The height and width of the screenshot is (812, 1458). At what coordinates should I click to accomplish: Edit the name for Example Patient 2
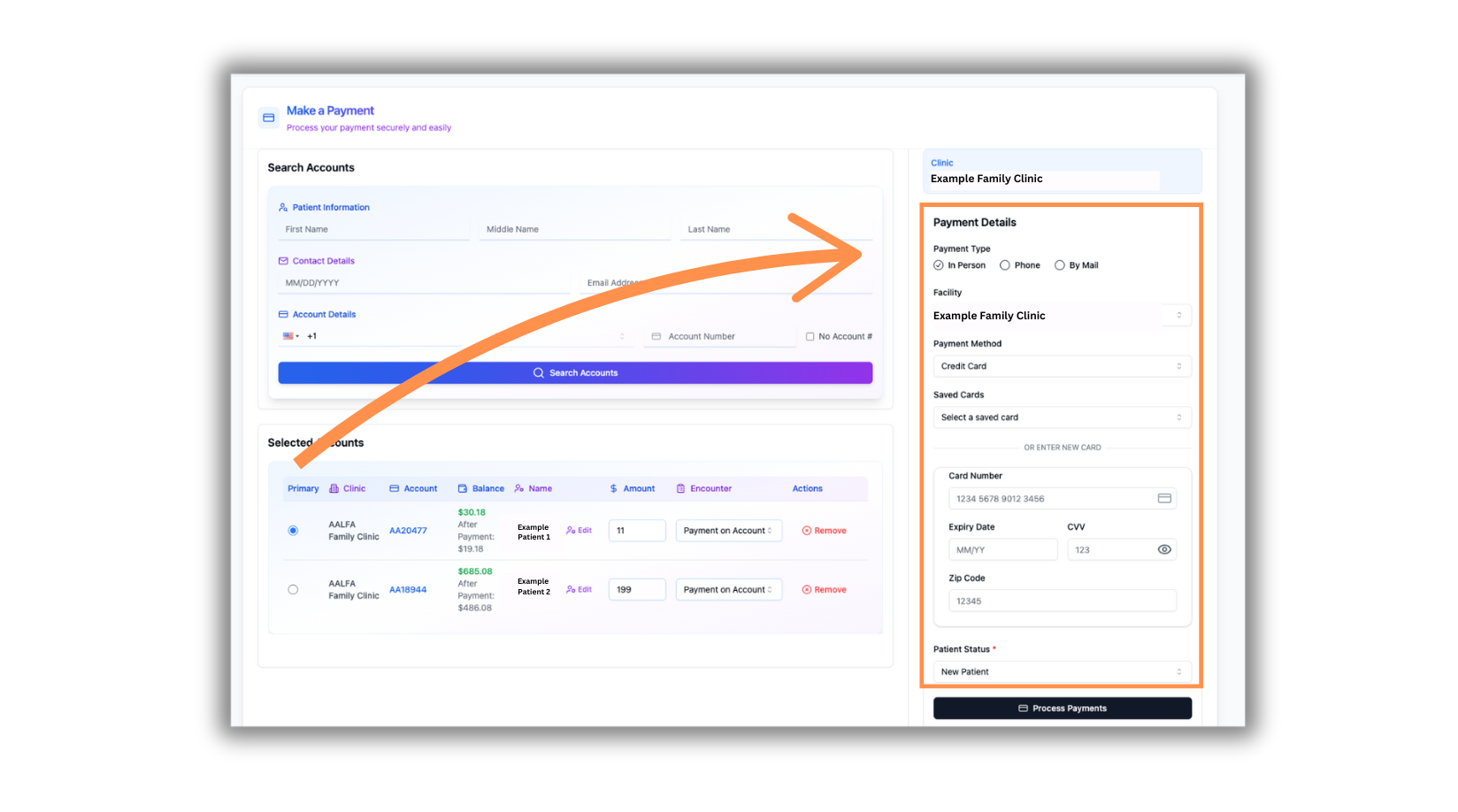[579, 590]
